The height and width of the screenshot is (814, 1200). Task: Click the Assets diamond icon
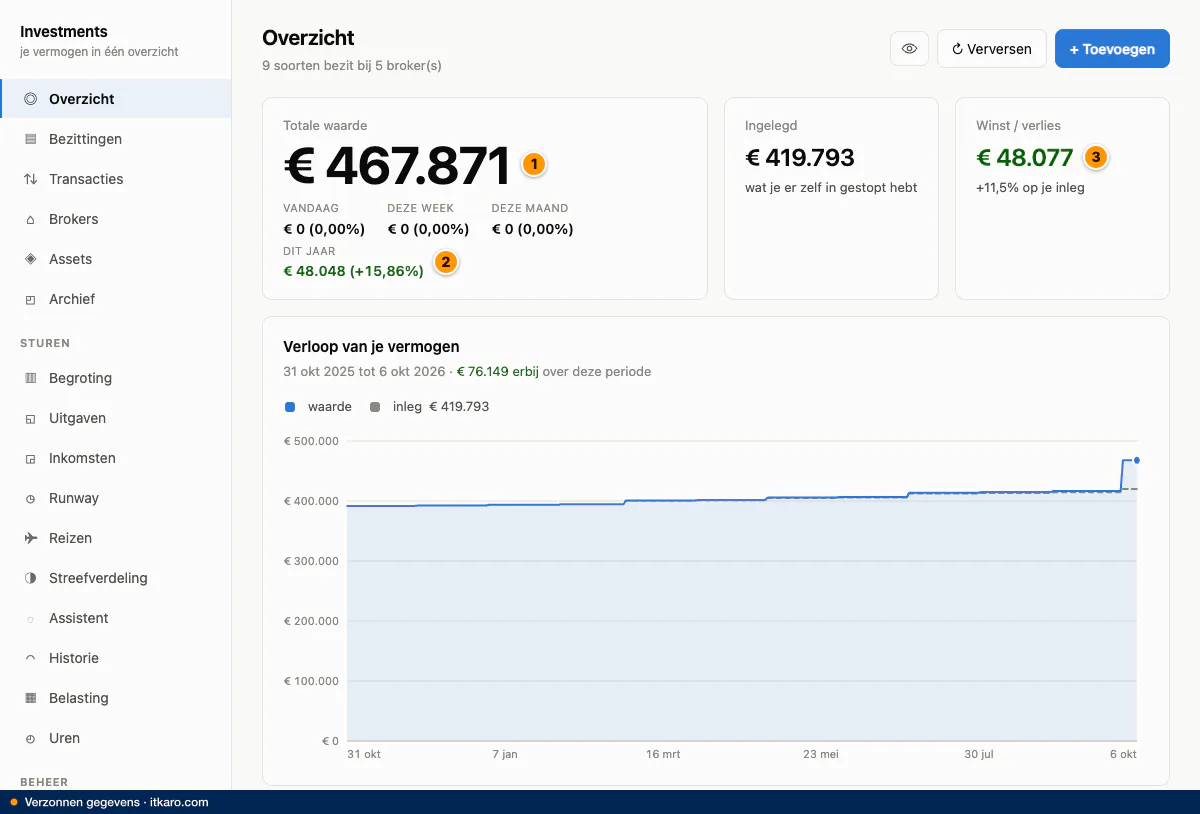click(30, 259)
